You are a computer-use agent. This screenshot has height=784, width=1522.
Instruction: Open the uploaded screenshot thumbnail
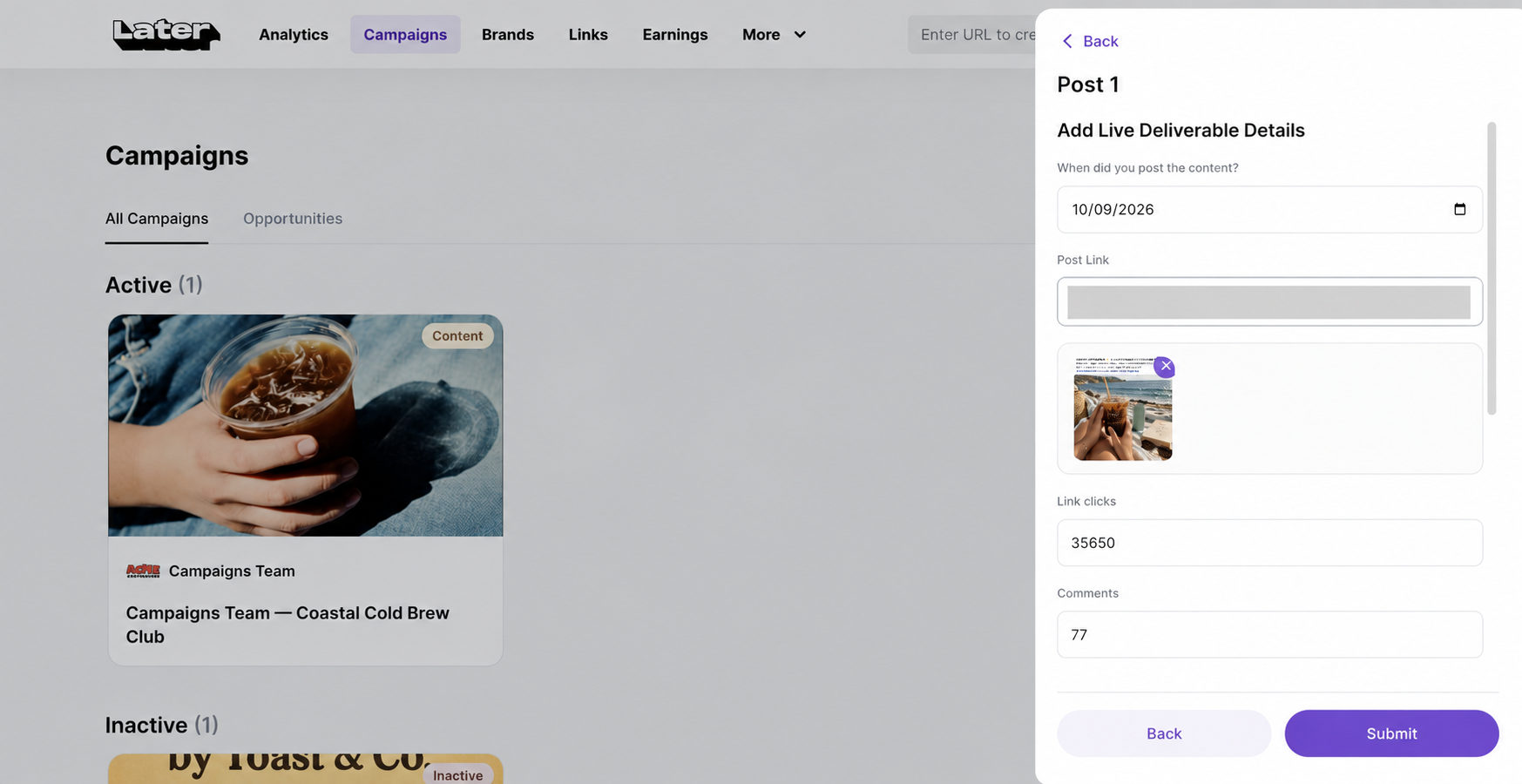pyautogui.click(x=1123, y=409)
